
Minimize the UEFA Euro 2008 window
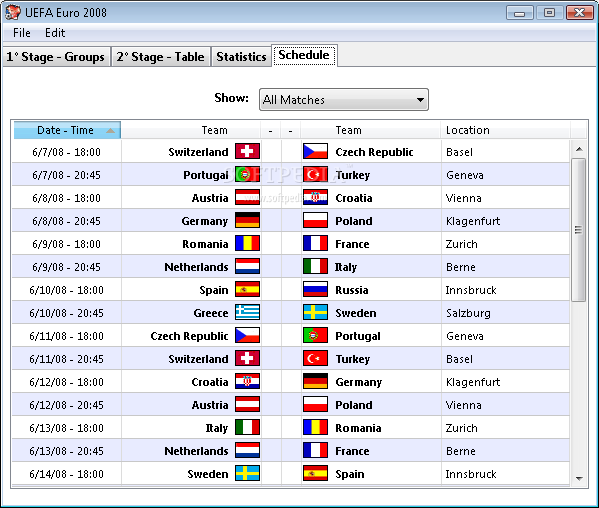click(520, 13)
